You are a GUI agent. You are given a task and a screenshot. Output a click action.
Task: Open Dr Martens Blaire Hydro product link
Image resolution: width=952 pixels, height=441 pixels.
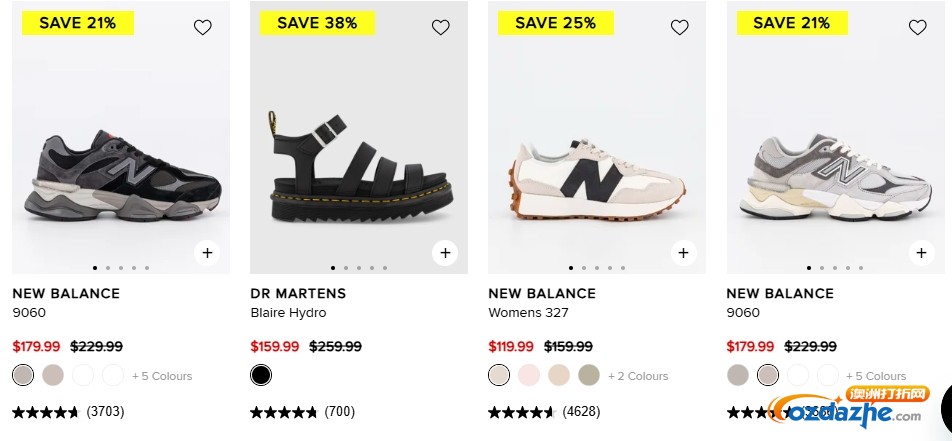[x=288, y=312]
